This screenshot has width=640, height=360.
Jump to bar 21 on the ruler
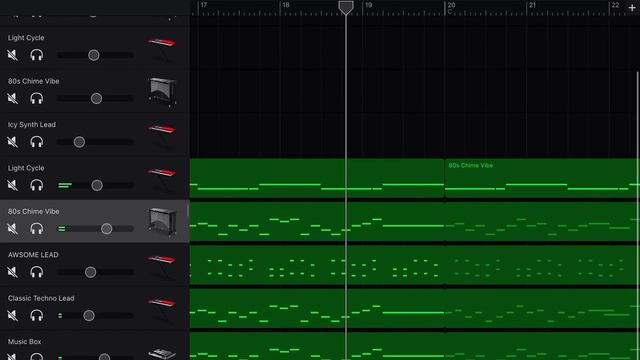(532, 5)
